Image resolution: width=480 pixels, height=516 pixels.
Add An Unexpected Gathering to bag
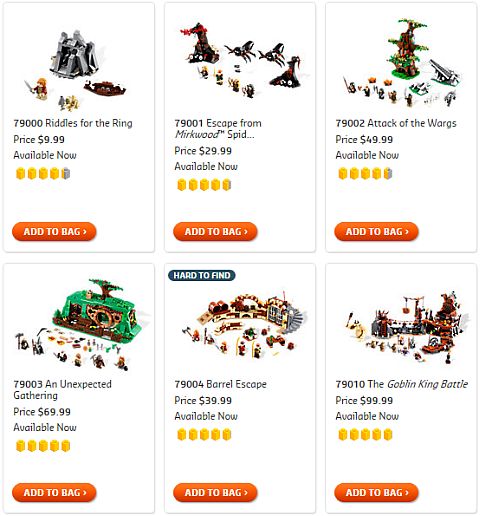pos(54,492)
